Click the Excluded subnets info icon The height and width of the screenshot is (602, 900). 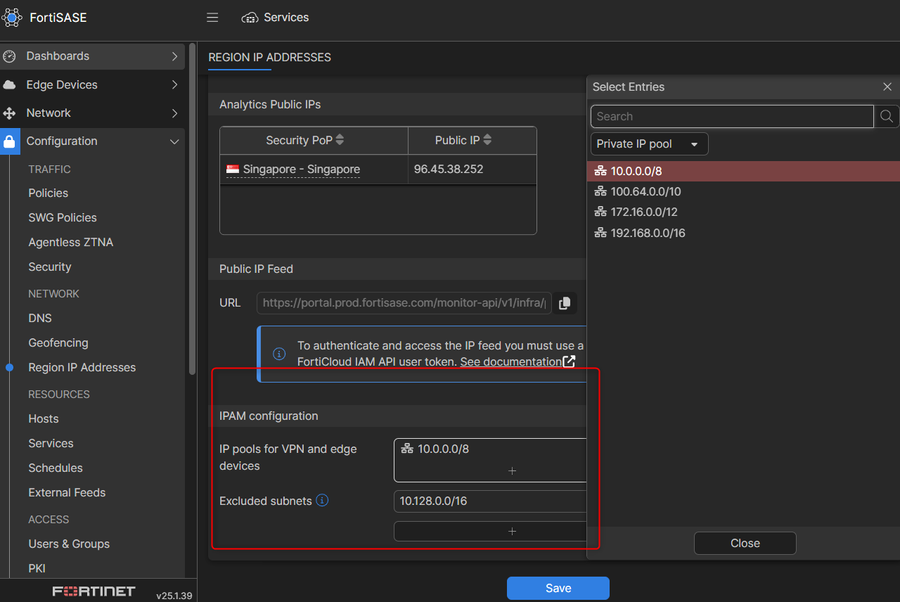tap(322, 501)
